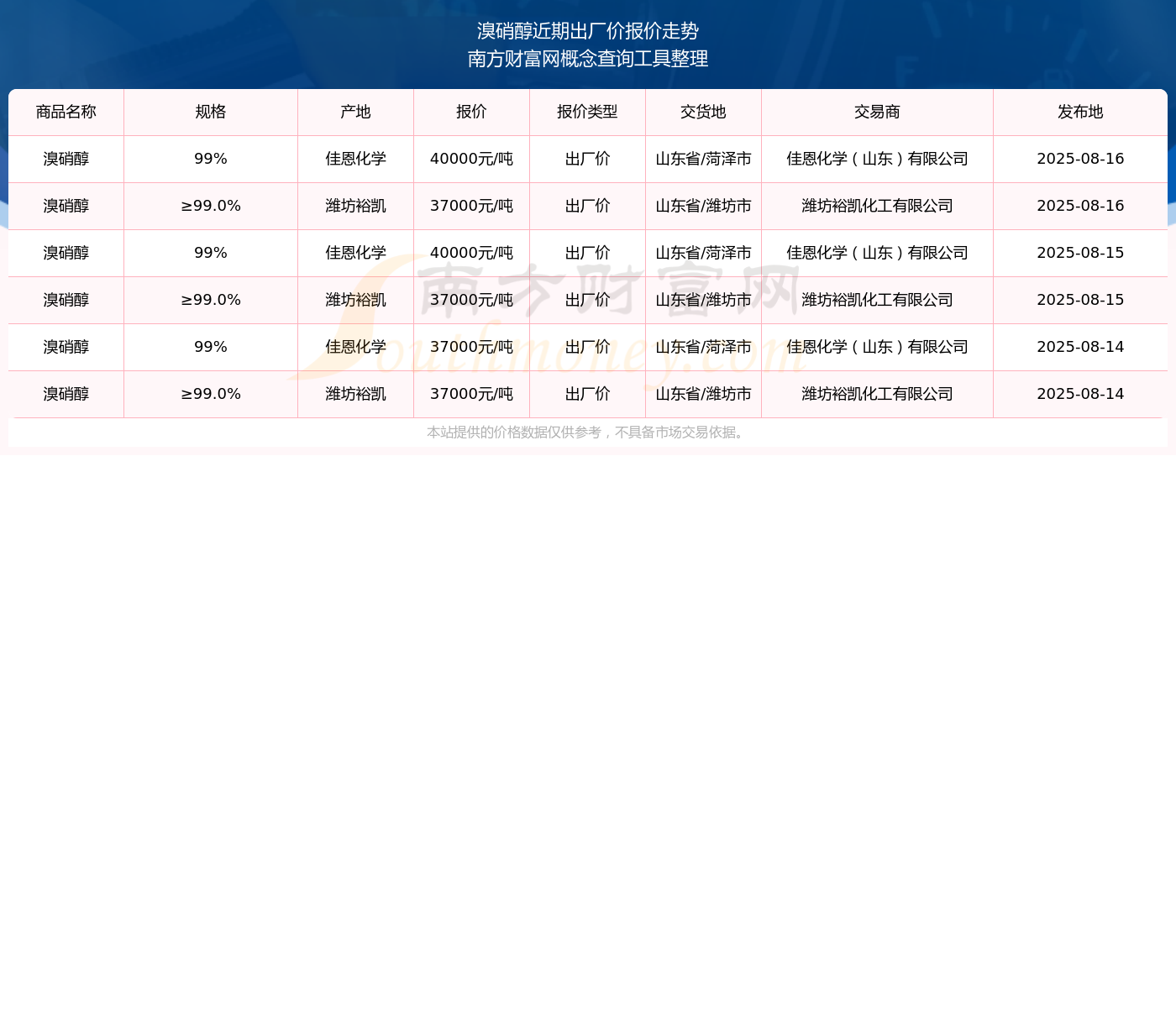Click the 报价 column header
The width and height of the screenshot is (1176, 1012).
pos(472,113)
